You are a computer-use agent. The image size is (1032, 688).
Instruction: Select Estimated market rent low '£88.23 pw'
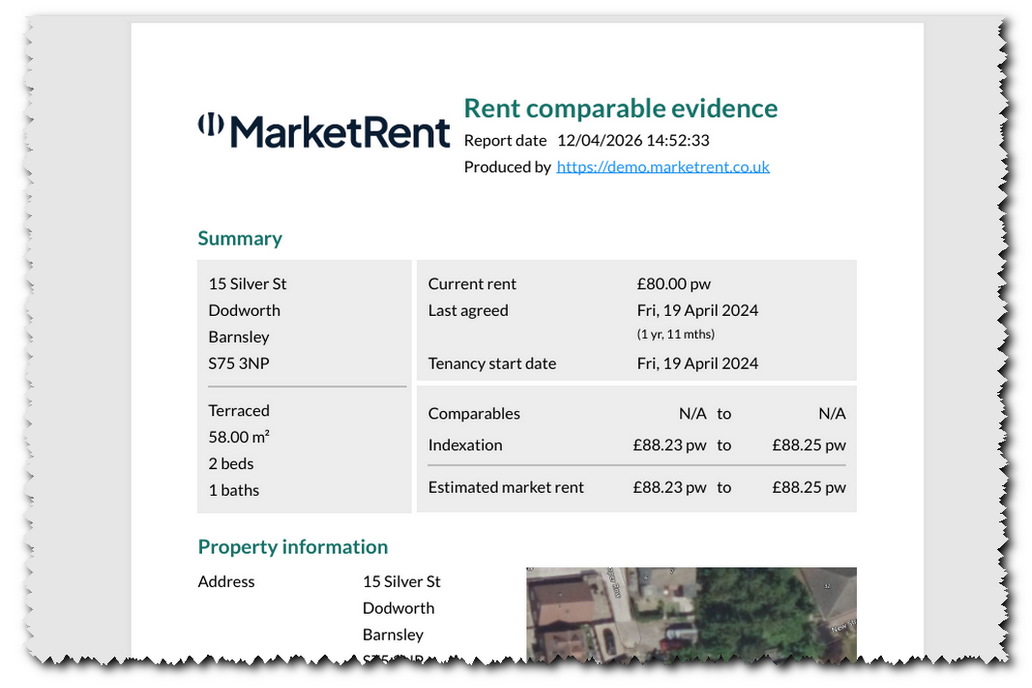point(669,487)
